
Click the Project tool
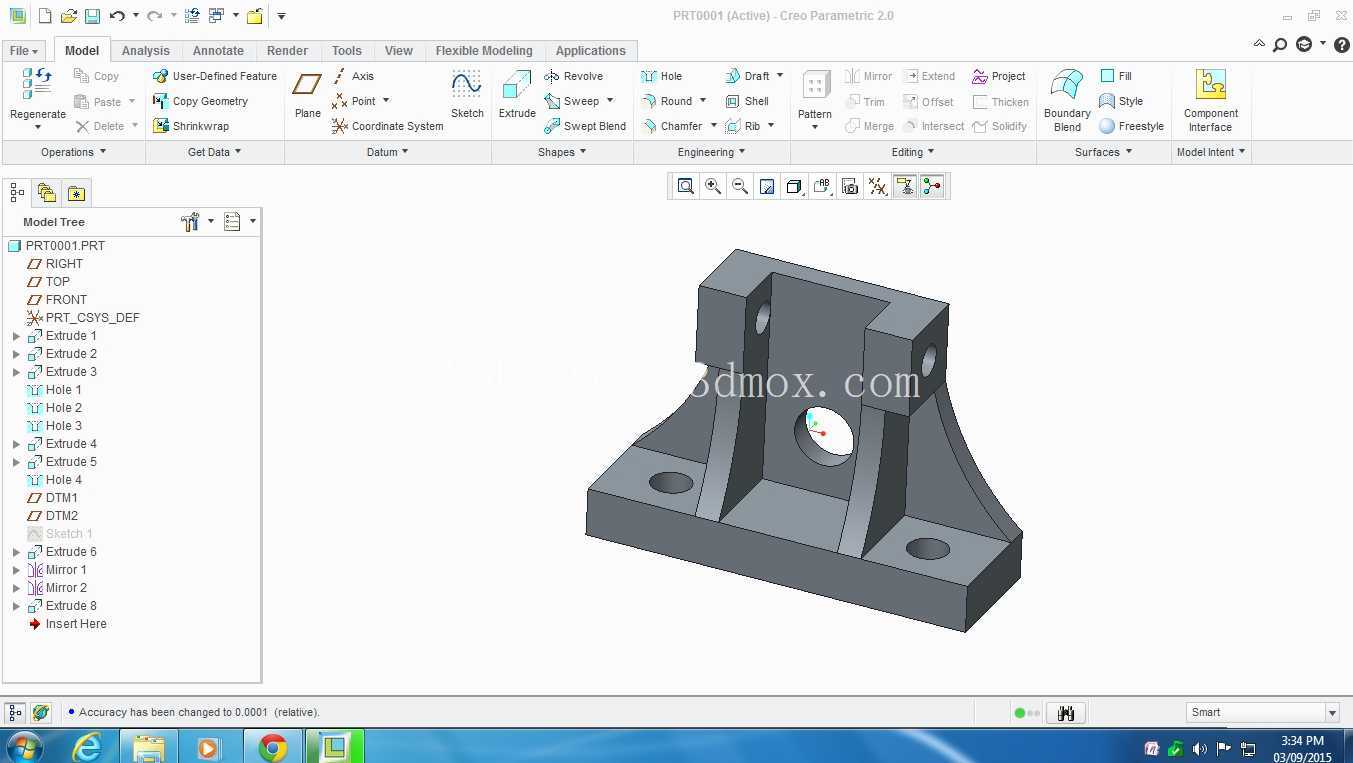pyautogui.click(x=999, y=76)
